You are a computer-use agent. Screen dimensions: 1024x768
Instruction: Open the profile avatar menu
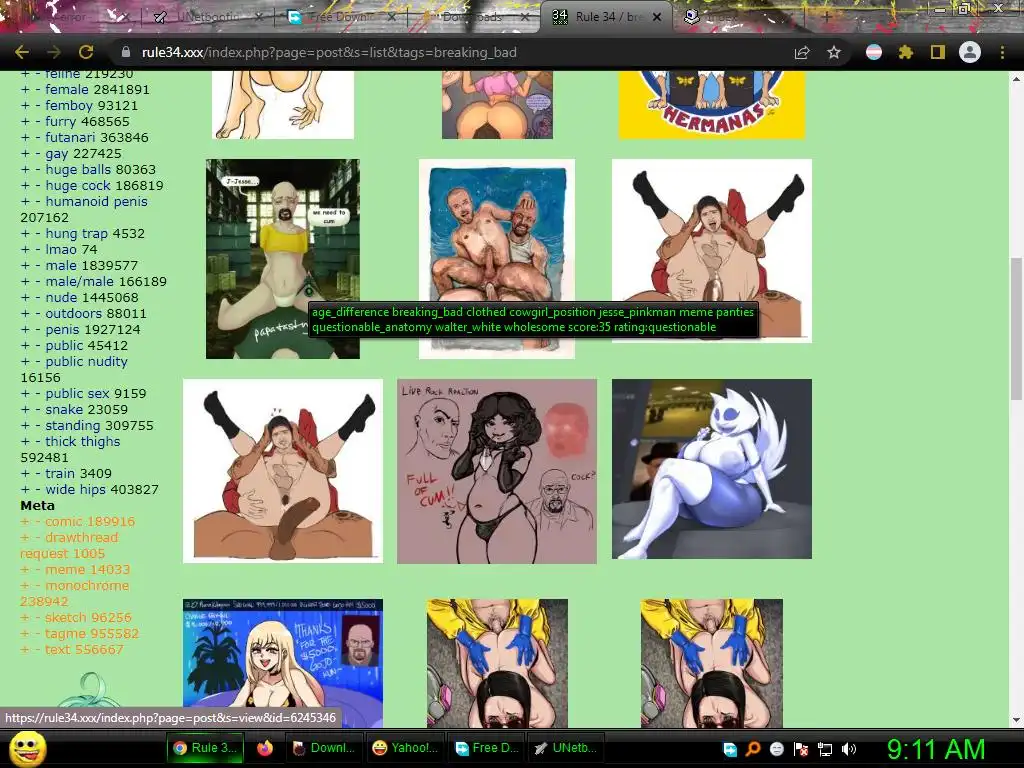point(970,52)
